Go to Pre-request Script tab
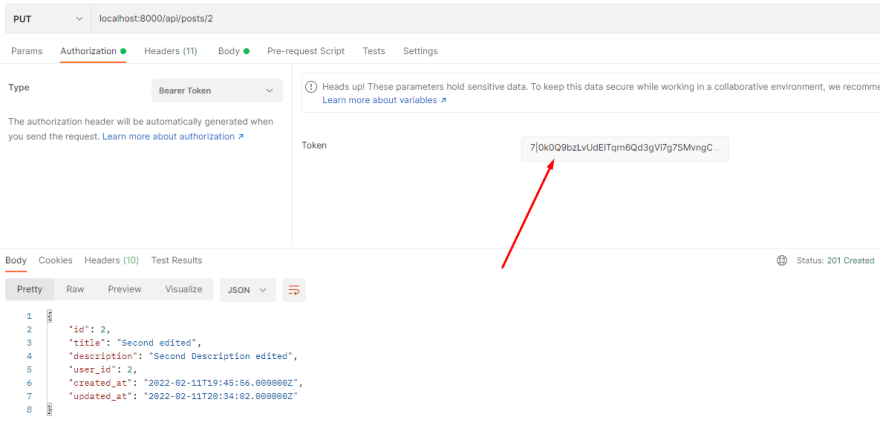Image resolution: width=880 pixels, height=431 pixels. (x=306, y=51)
